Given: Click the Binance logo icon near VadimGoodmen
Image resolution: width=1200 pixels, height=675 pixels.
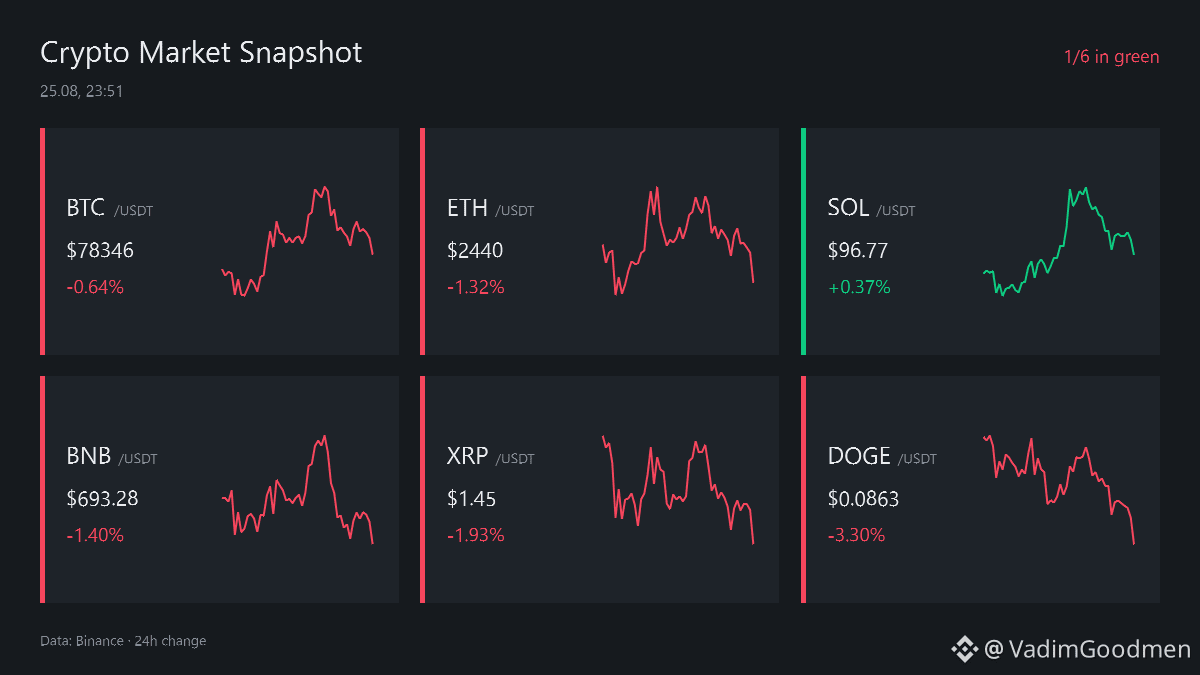Looking at the screenshot, I should [x=964, y=650].
